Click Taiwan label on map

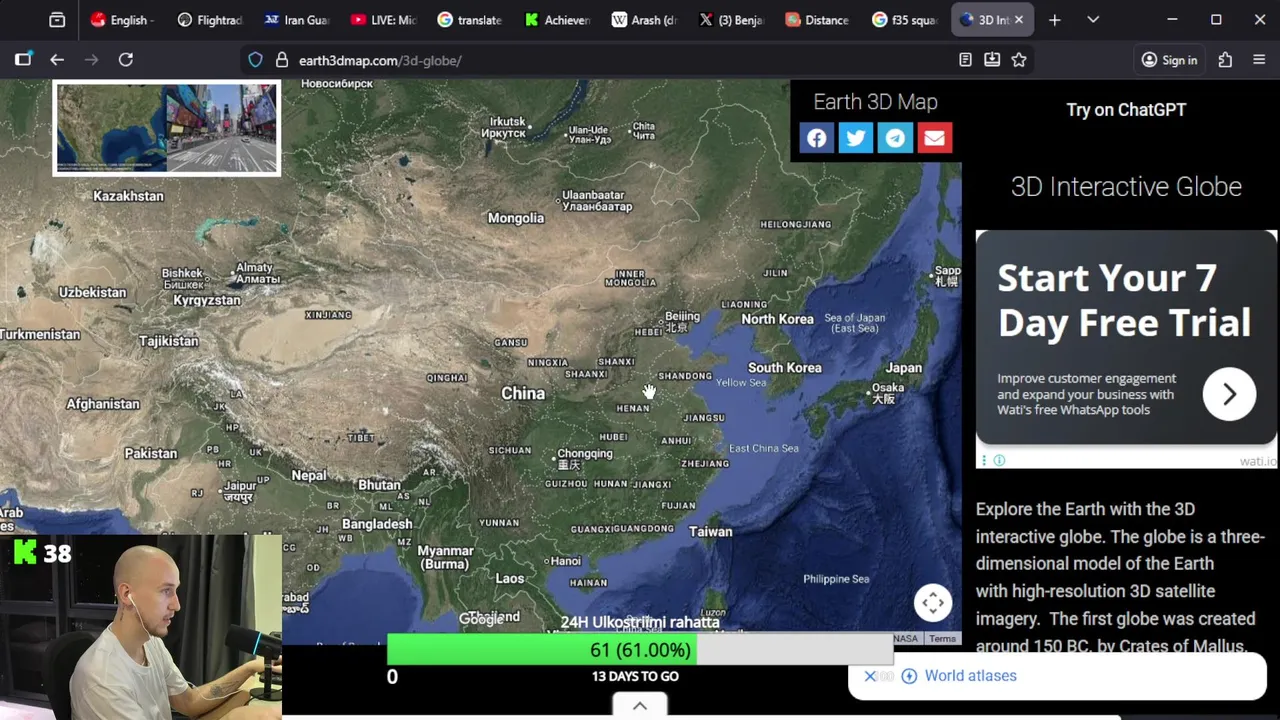point(710,532)
